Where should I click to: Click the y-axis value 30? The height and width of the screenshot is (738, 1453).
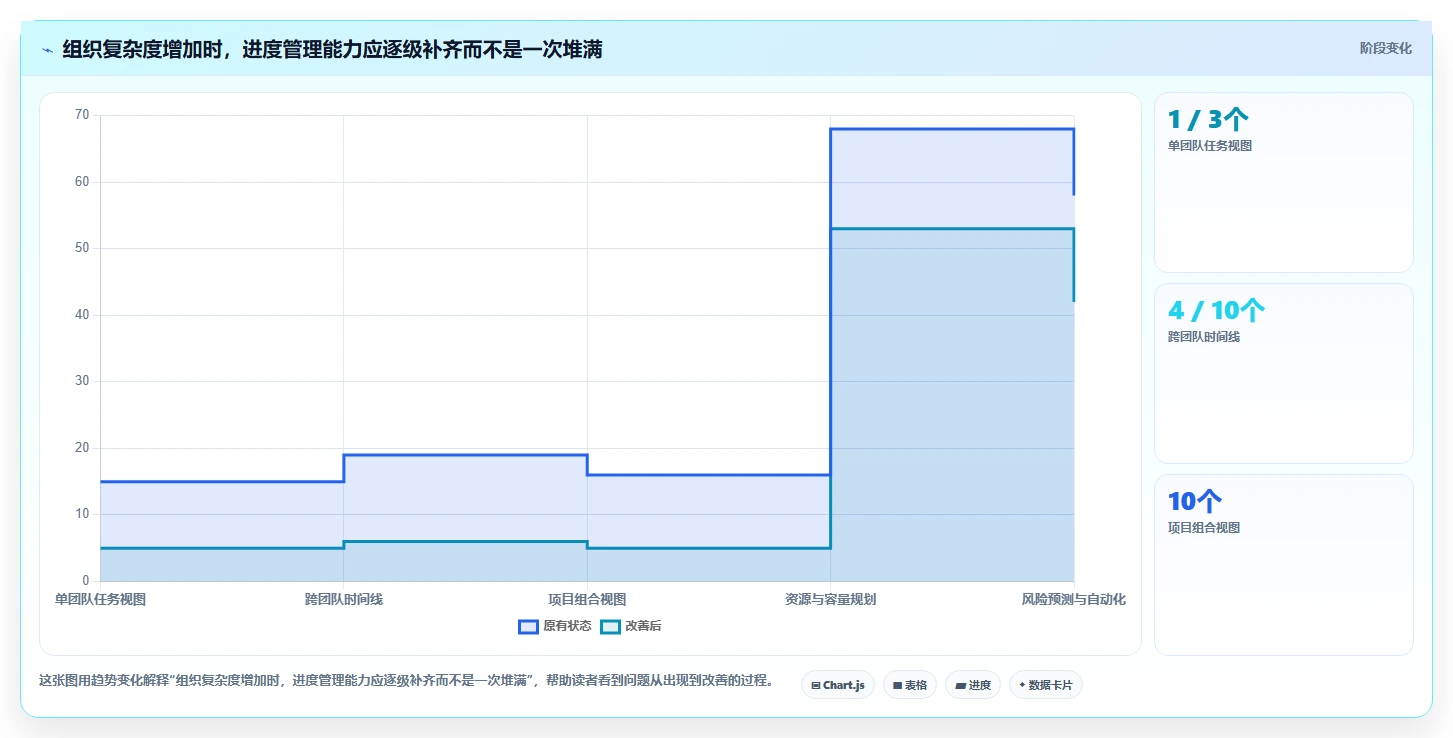[82, 381]
